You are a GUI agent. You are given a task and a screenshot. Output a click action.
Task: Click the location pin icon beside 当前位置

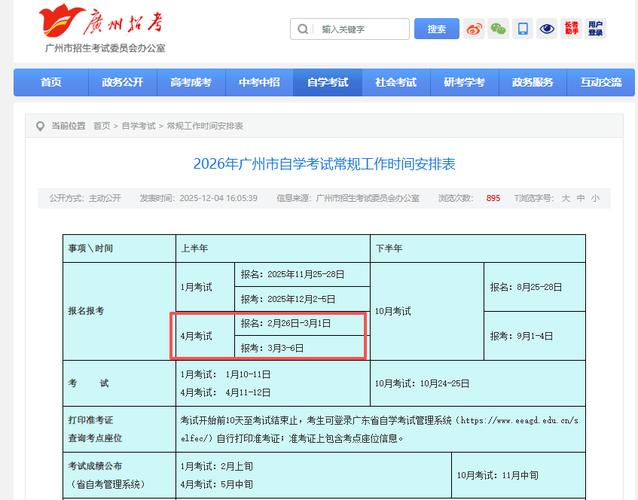[x=40, y=126]
